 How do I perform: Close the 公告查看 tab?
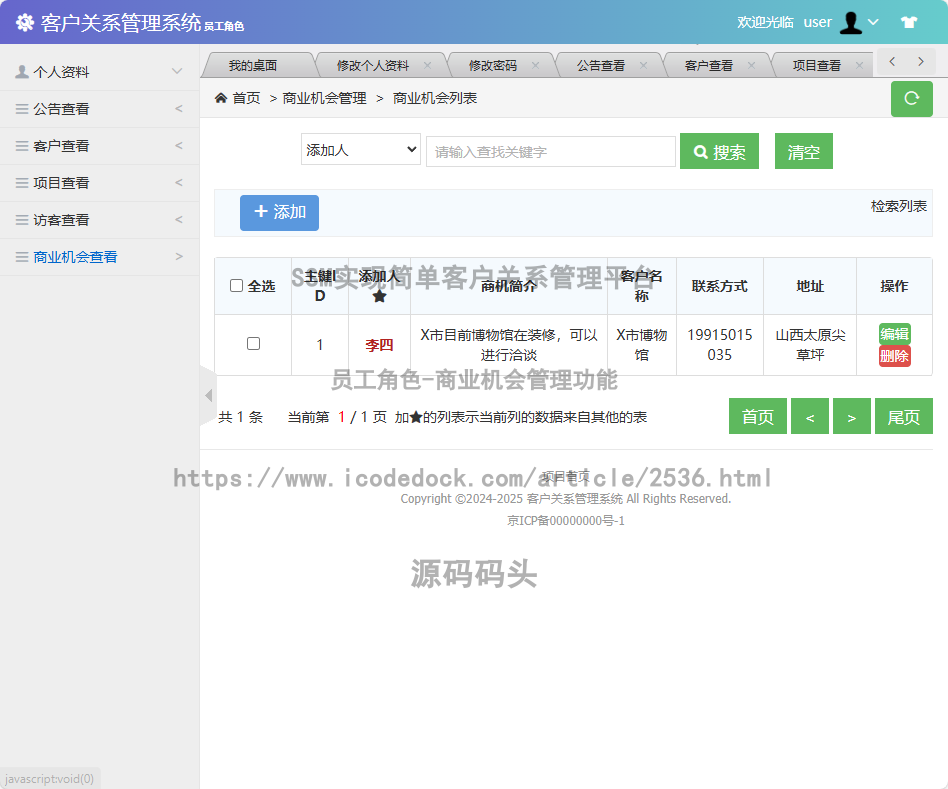643,65
